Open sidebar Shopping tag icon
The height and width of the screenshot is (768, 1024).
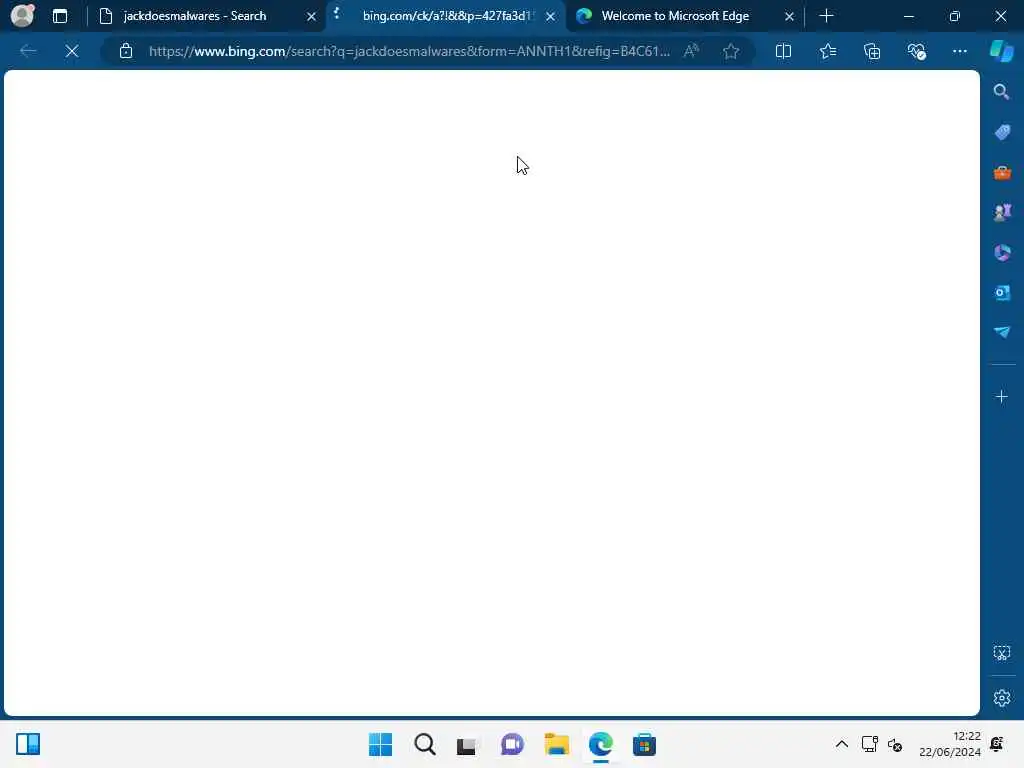[x=1002, y=132]
